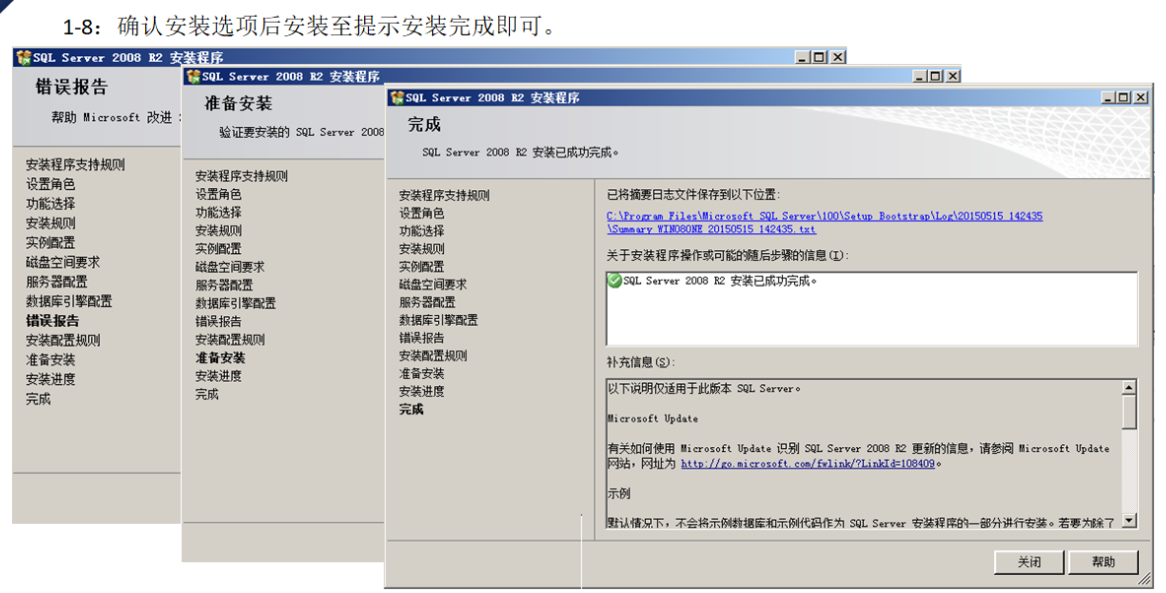
Task: Close the 错误报告 window with its X
Action: (837, 57)
